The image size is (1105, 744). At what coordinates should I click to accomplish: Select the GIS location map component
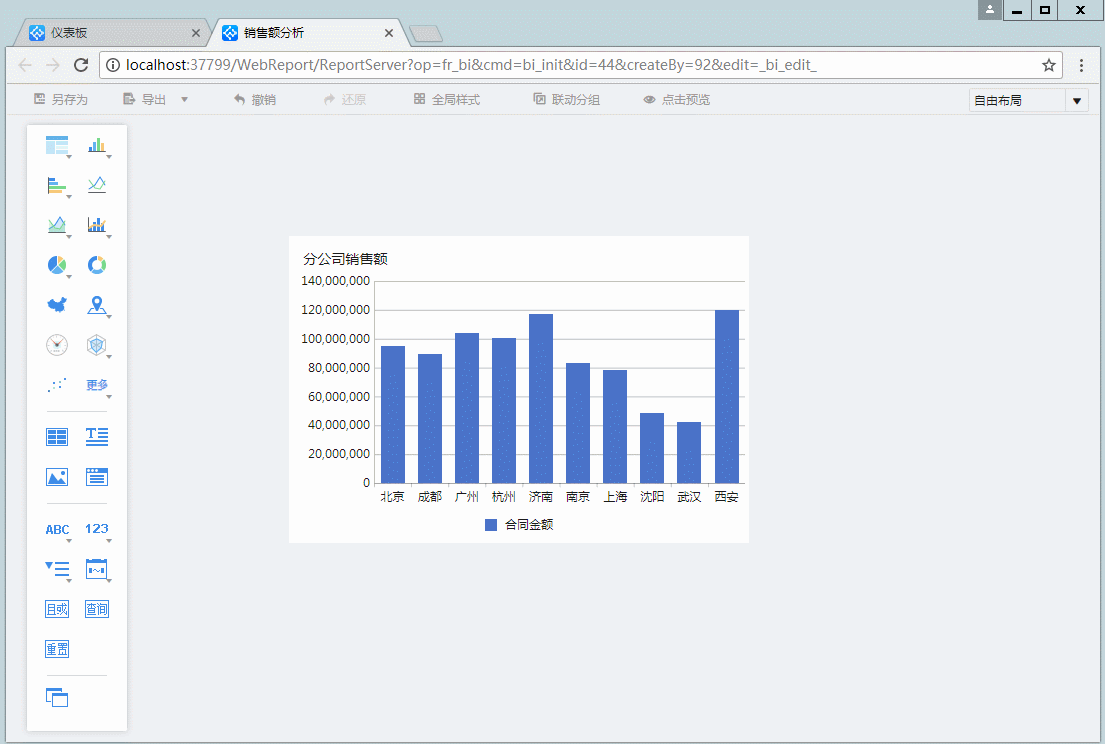[x=97, y=305]
